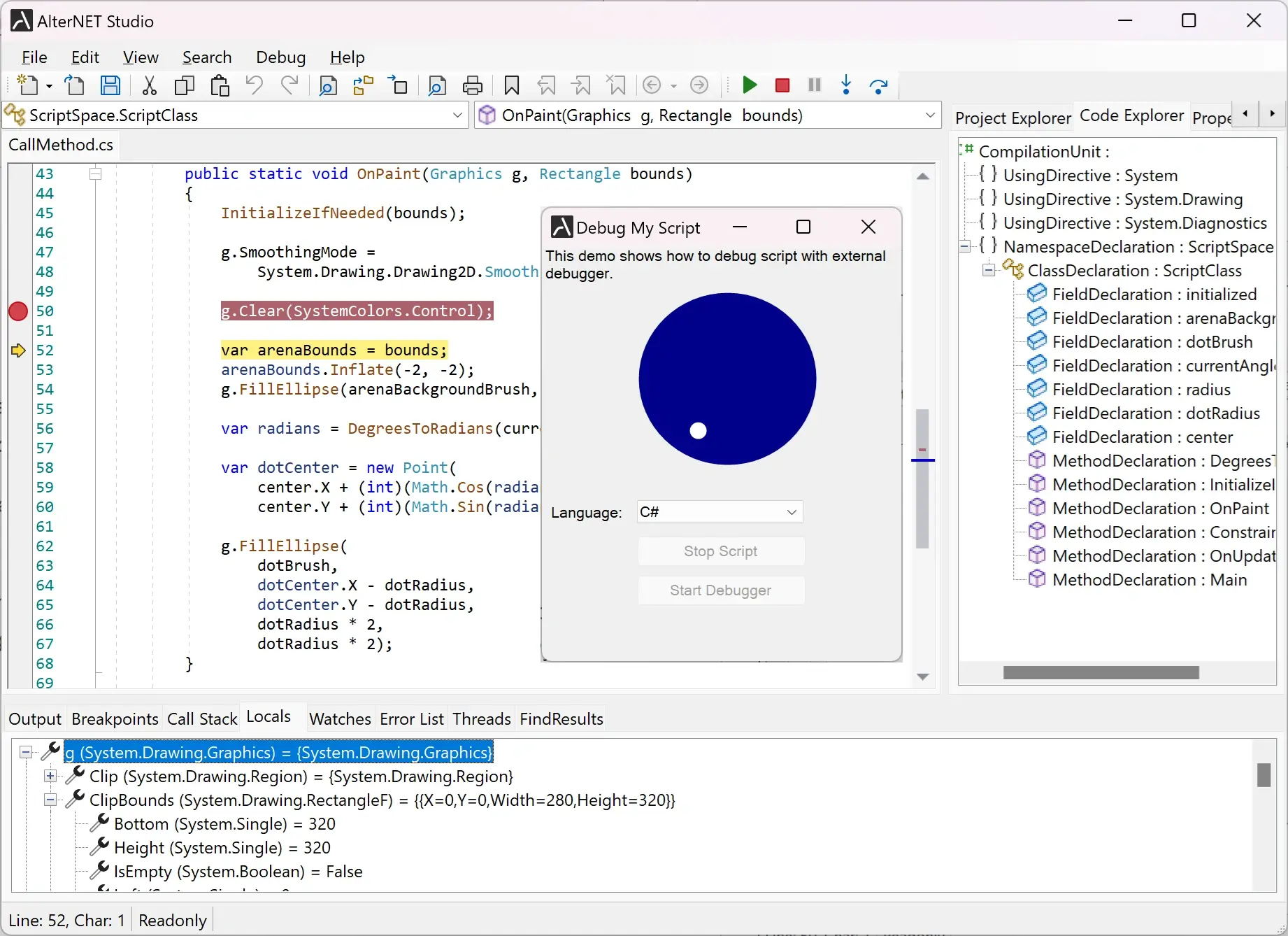Screen dimensions: 1288x936
Task: Run the script with the green play button
Action: click(x=749, y=85)
